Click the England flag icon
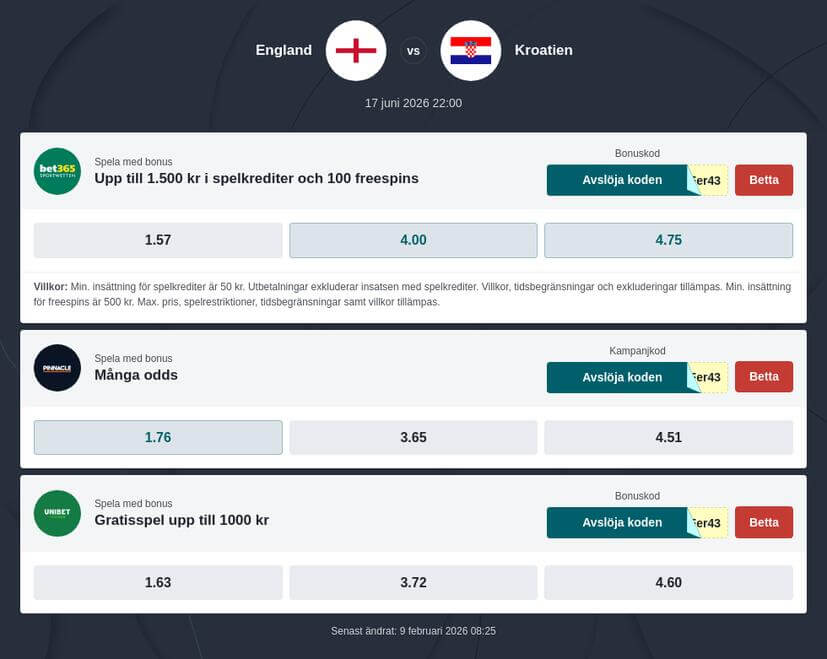 click(x=355, y=50)
